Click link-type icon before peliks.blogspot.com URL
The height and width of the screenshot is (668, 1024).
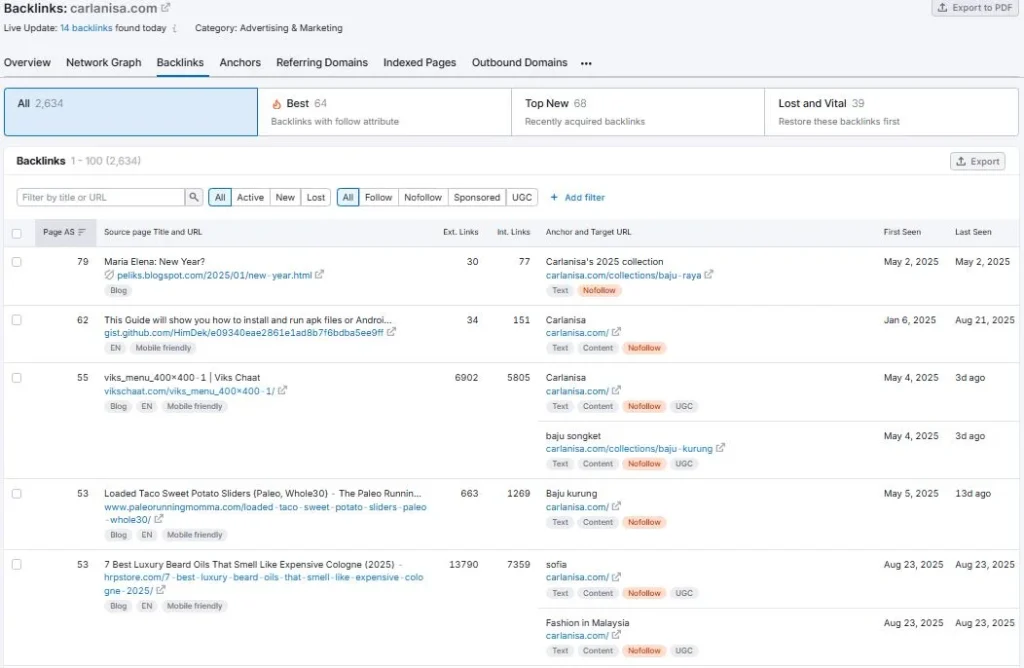tap(109, 275)
